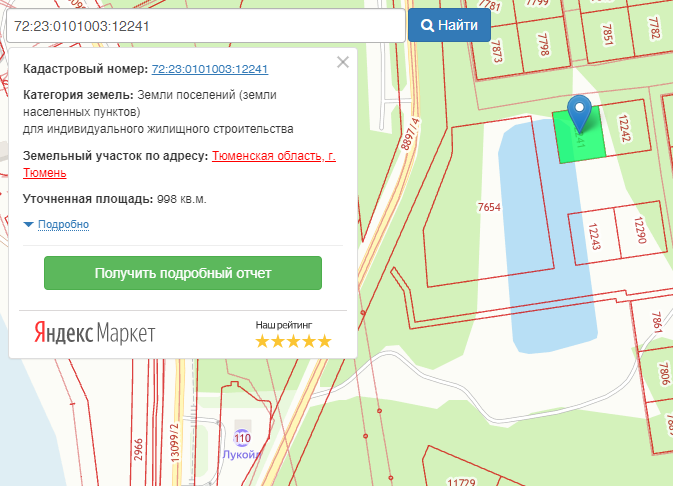Open cadastral number link 72:23:0101003:12241
673x486 pixels.
[209, 69]
